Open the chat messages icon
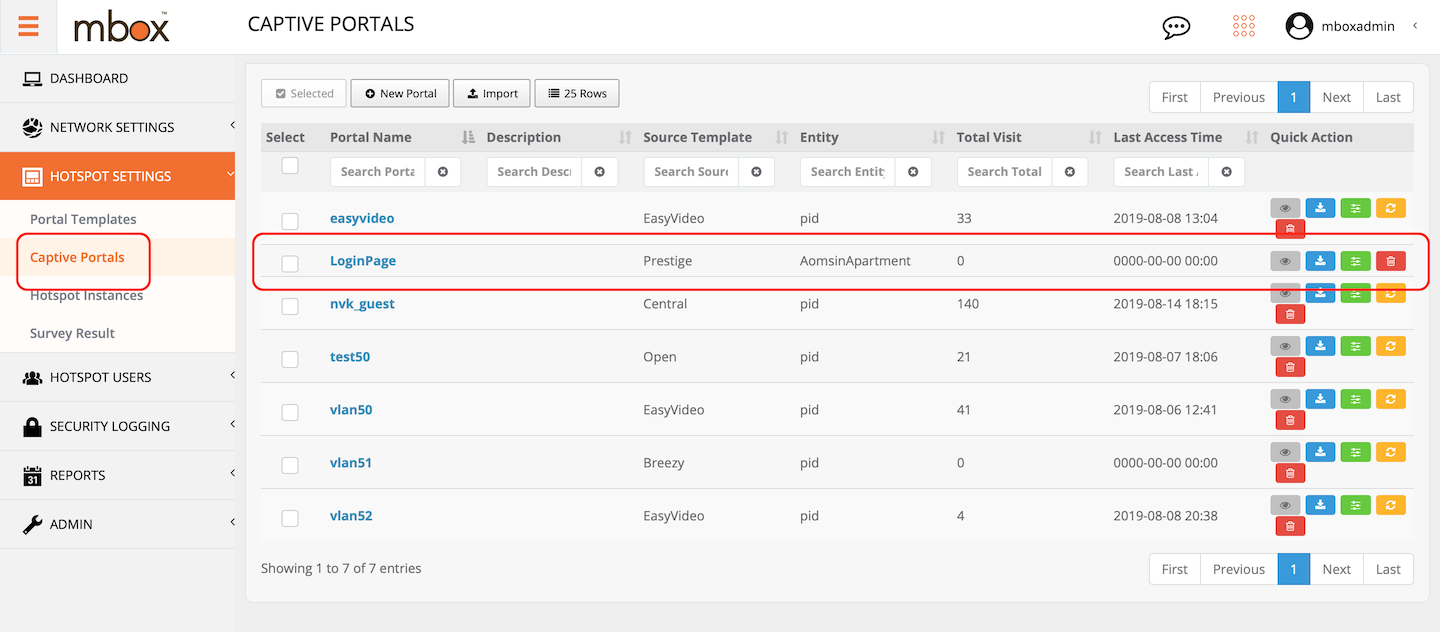 1176,27
